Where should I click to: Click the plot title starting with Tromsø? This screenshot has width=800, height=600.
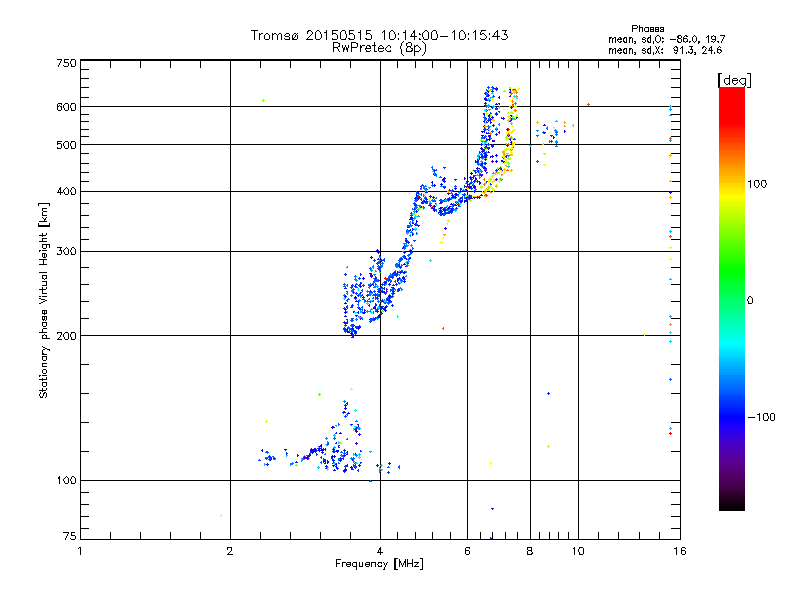[379, 35]
